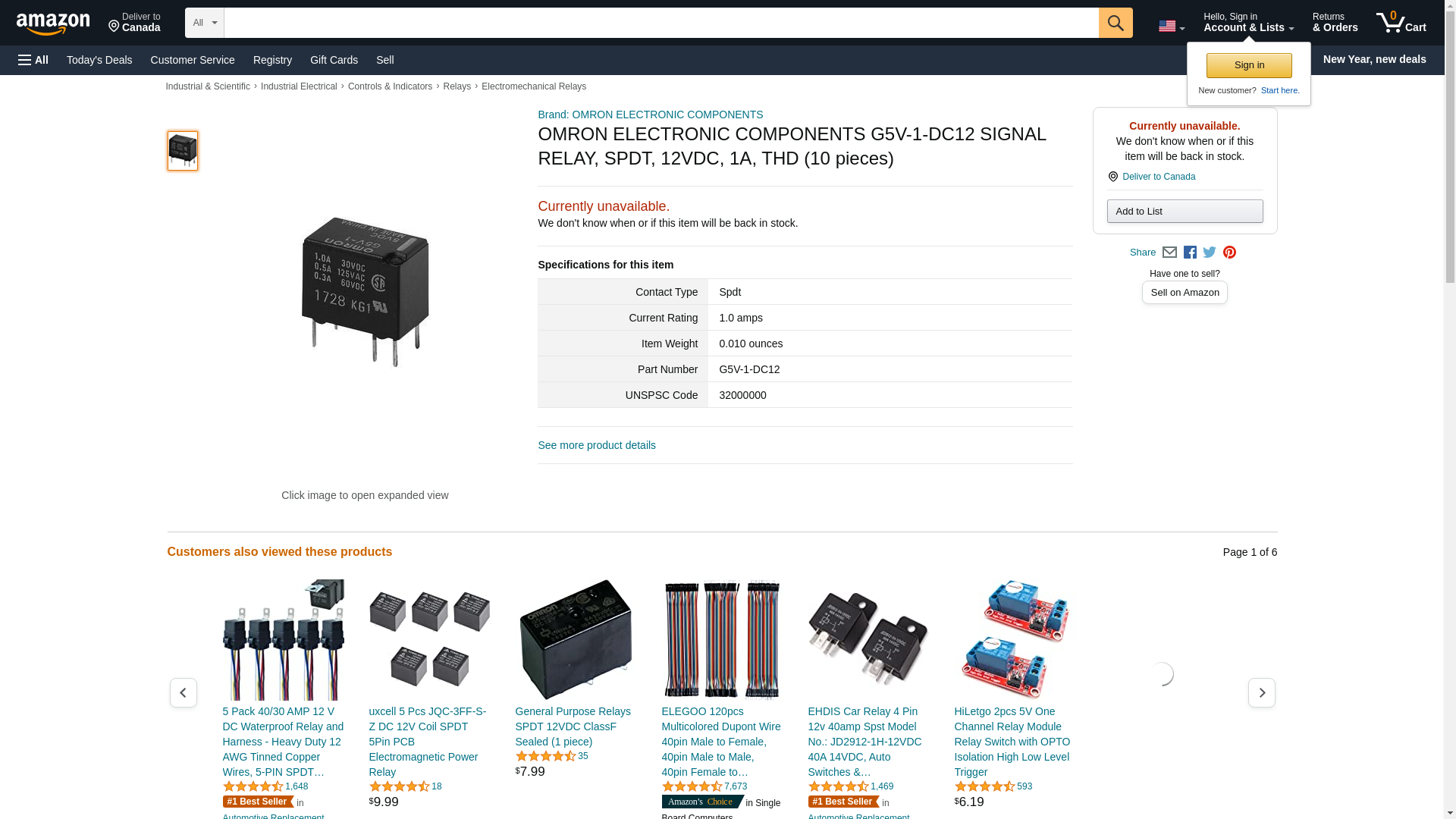Image resolution: width=1456 pixels, height=819 pixels.
Task: Open the country flag language dropdown
Action: click(x=1171, y=27)
